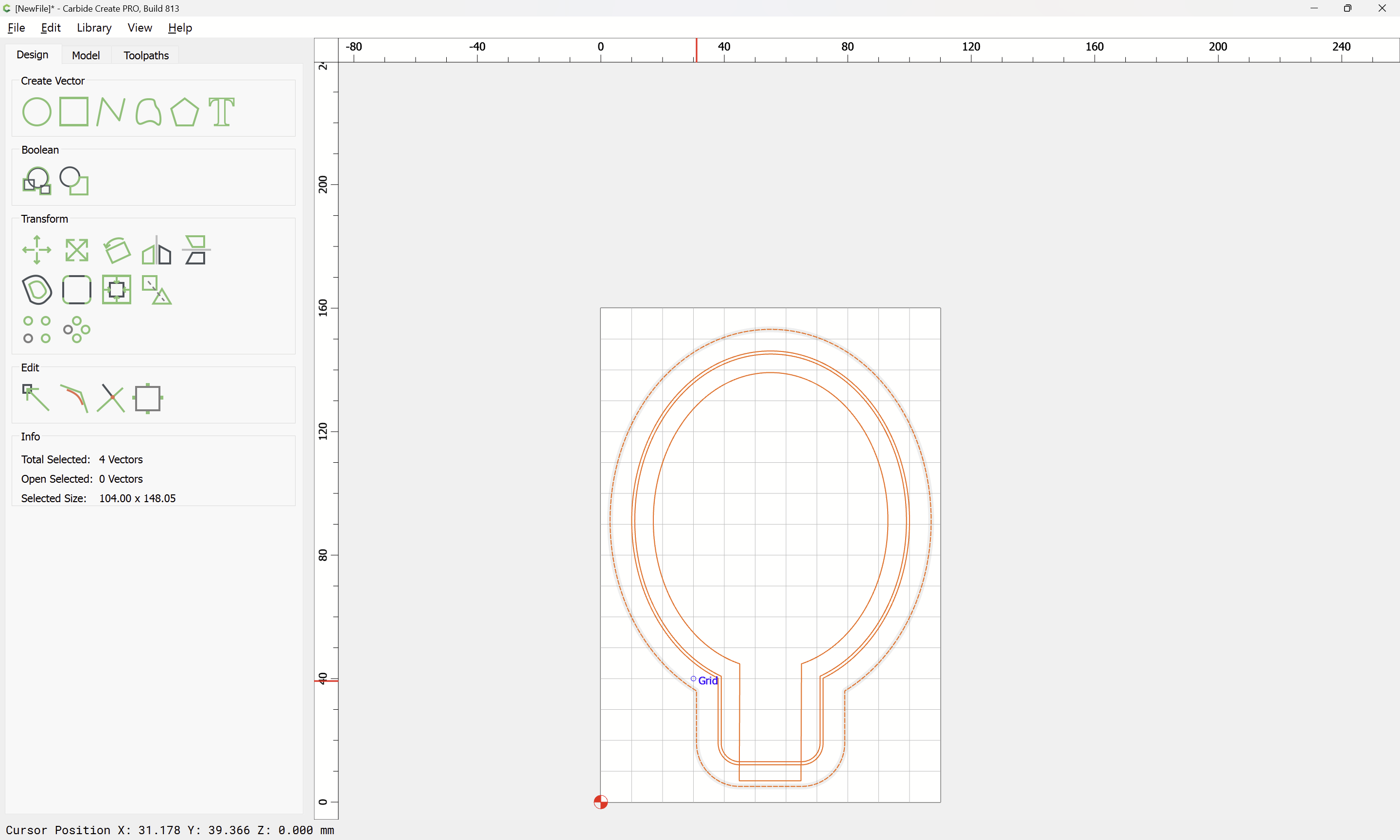Select the Polygon shape tool

185,111
